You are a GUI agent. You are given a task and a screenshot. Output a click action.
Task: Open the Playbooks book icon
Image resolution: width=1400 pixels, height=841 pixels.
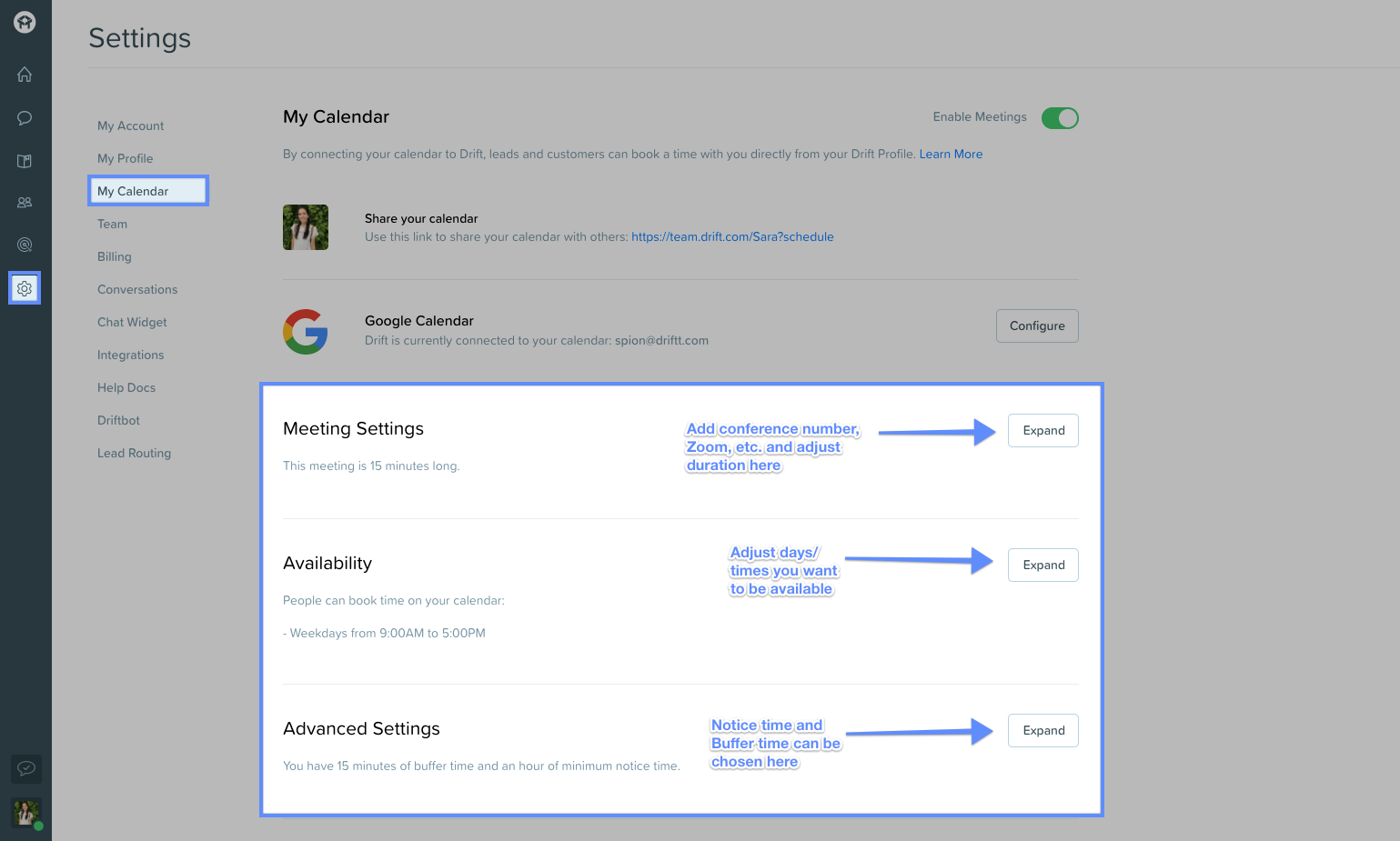[x=25, y=161]
